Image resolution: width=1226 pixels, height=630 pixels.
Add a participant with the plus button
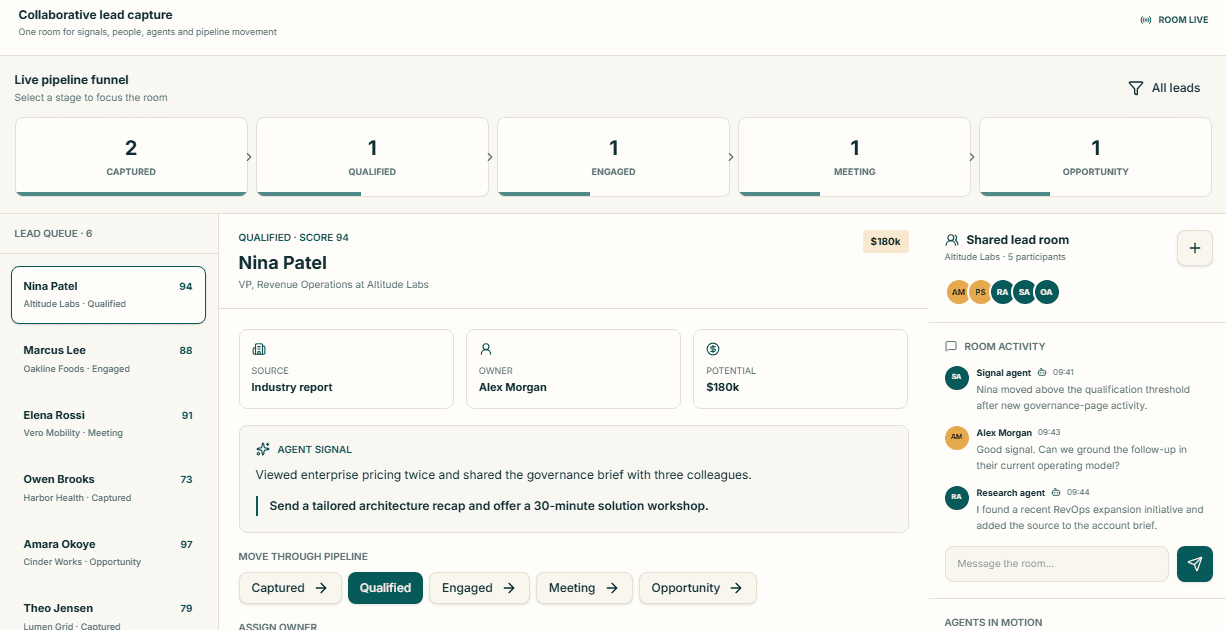(x=1195, y=248)
